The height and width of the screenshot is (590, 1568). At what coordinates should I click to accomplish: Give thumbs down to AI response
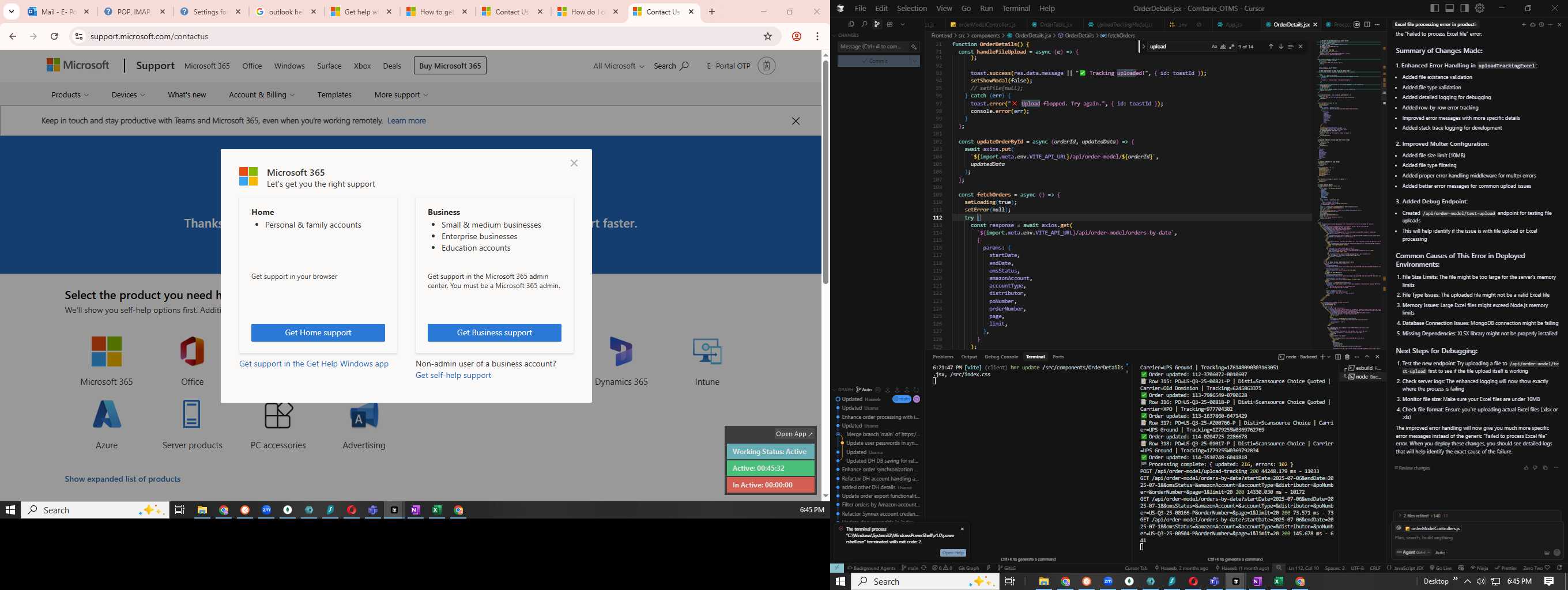1535,468
